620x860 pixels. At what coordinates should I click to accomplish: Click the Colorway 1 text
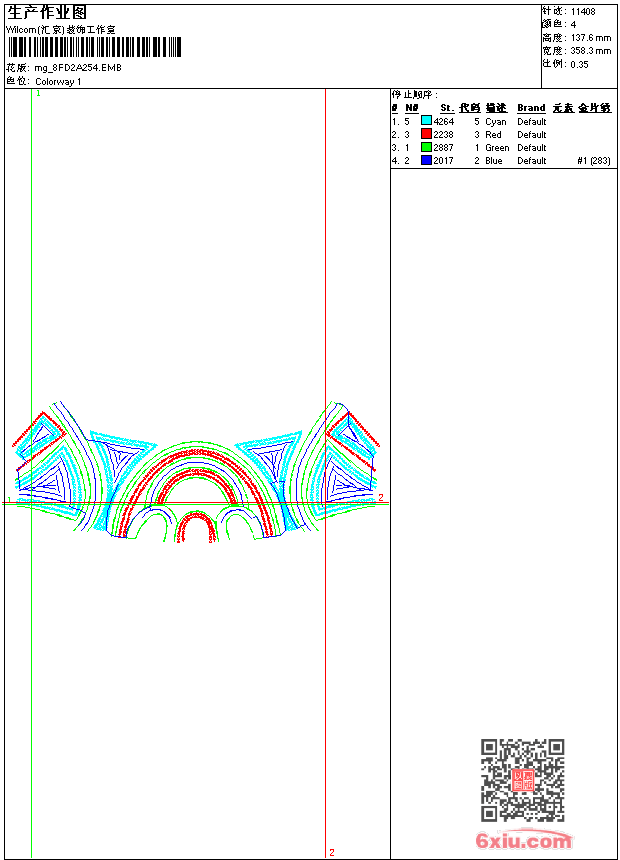58,82
